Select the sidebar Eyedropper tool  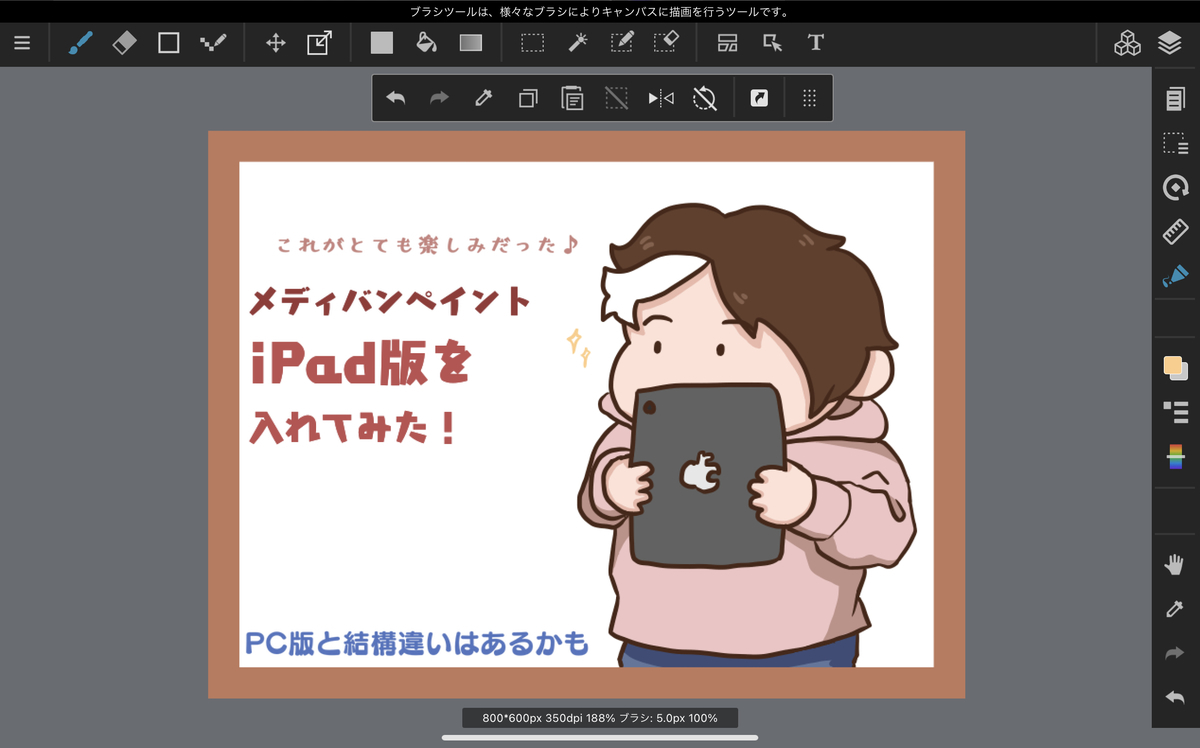[x=1175, y=609]
